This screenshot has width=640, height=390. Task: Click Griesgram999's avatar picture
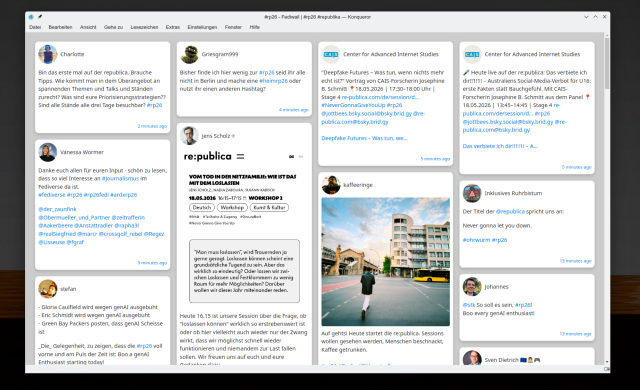click(x=189, y=54)
